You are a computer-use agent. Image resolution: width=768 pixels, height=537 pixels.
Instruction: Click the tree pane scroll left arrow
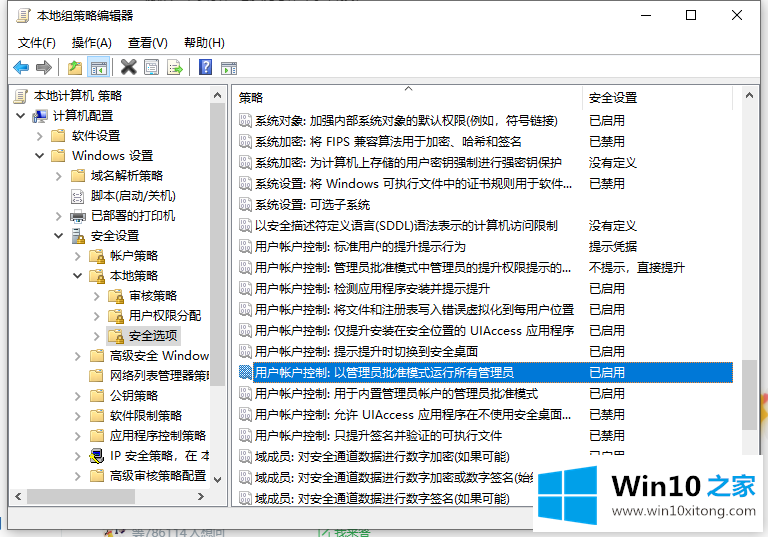click(18, 496)
